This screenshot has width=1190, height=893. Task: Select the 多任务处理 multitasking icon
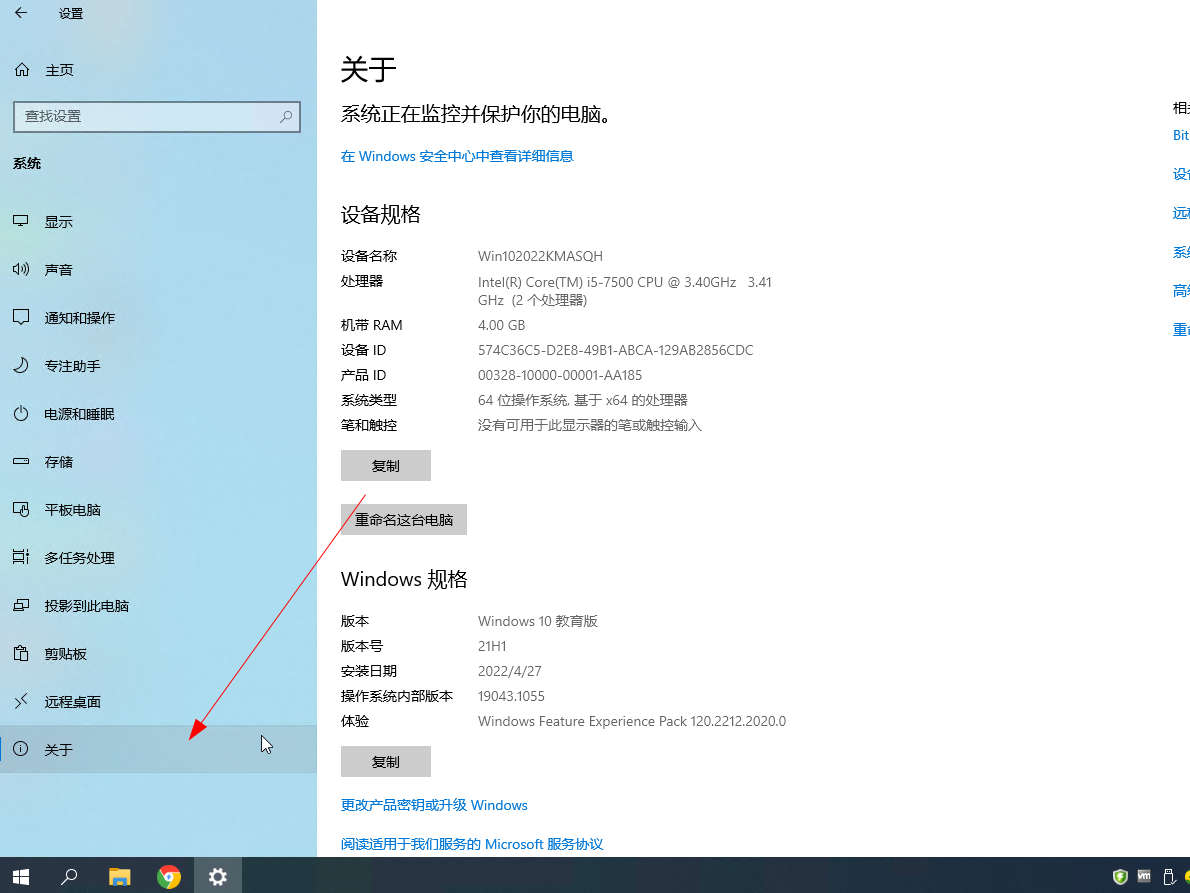coord(21,558)
